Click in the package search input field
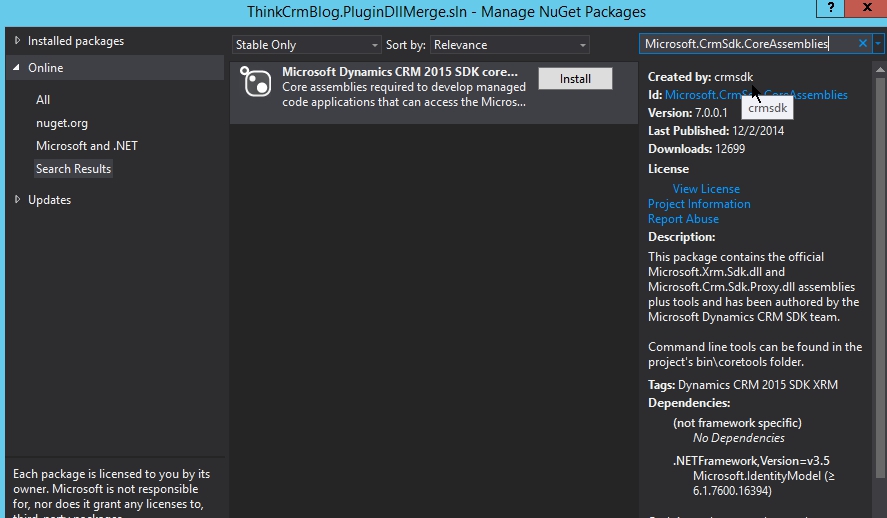The height and width of the screenshot is (518, 887). [x=747, y=44]
